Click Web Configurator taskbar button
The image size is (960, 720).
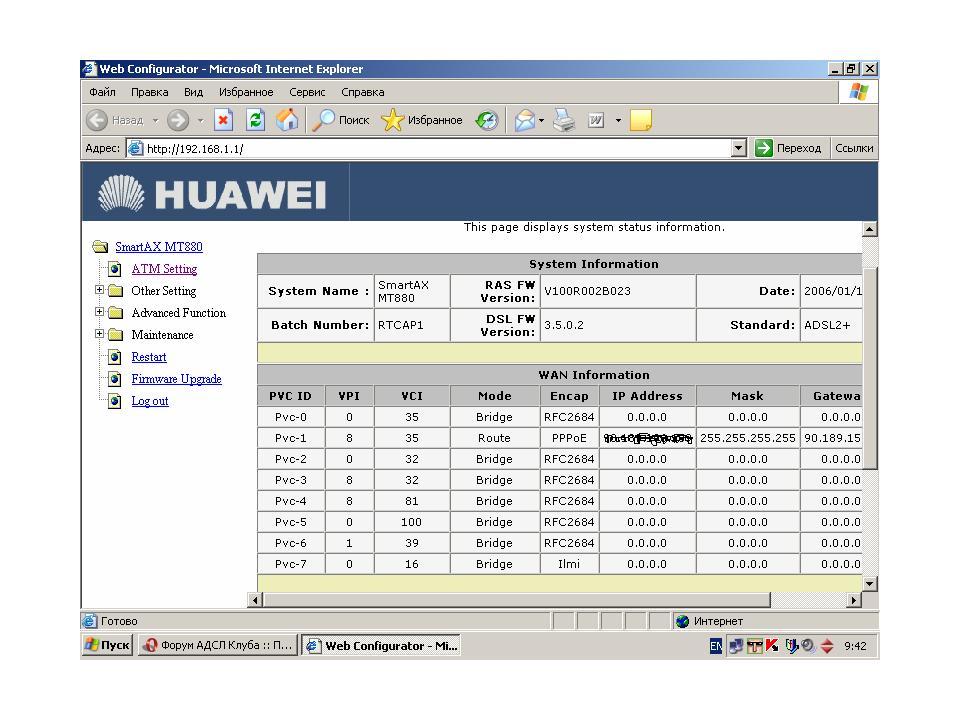[381, 645]
